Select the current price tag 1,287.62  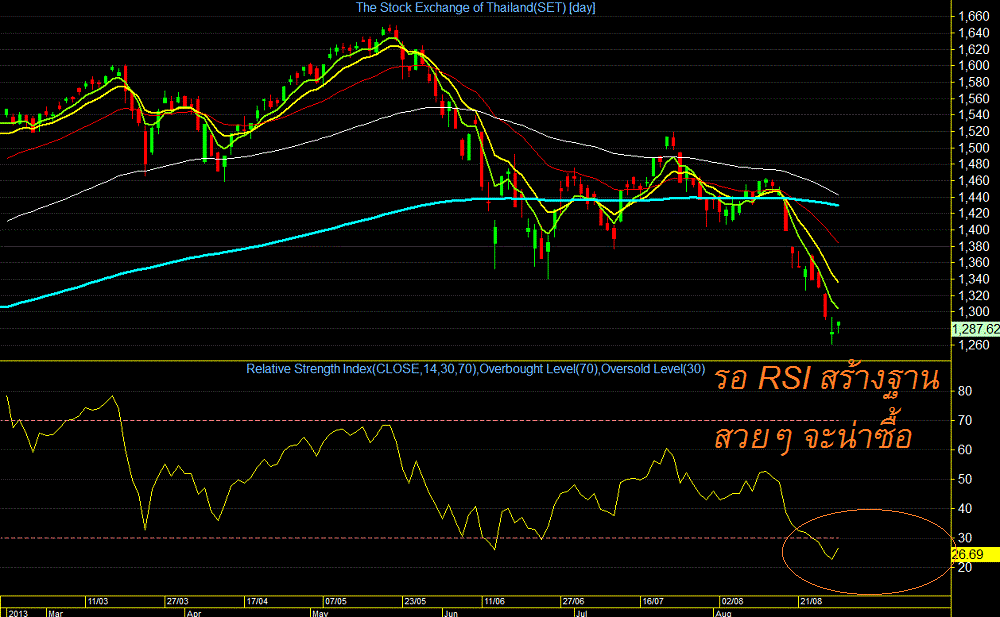(x=975, y=329)
